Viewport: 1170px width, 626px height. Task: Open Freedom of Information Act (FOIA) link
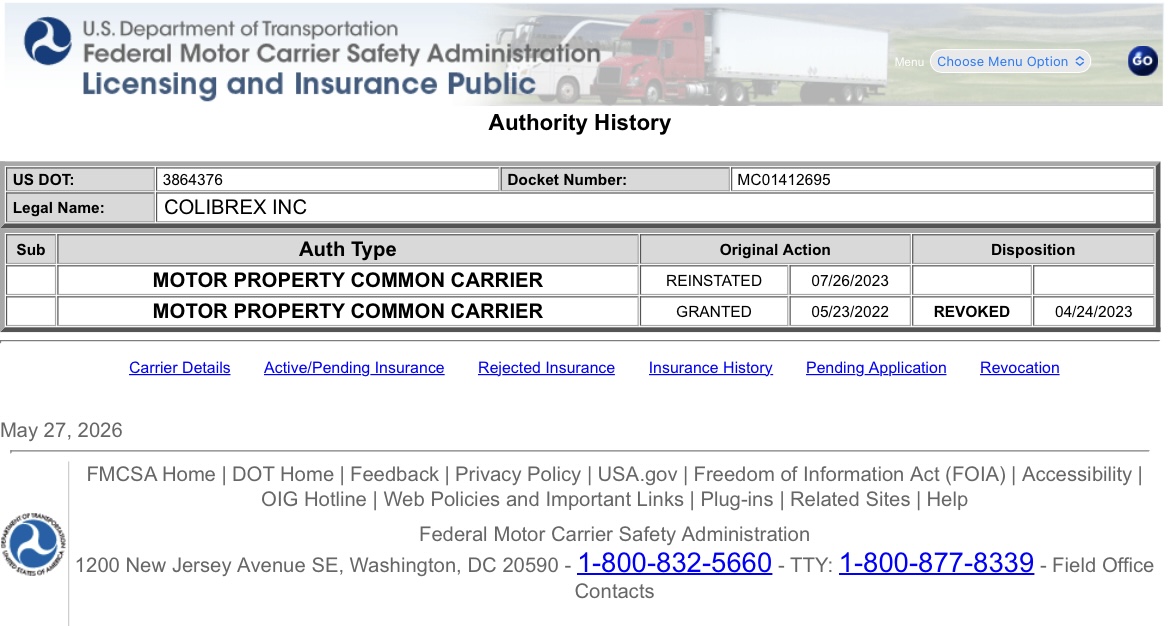(x=849, y=475)
